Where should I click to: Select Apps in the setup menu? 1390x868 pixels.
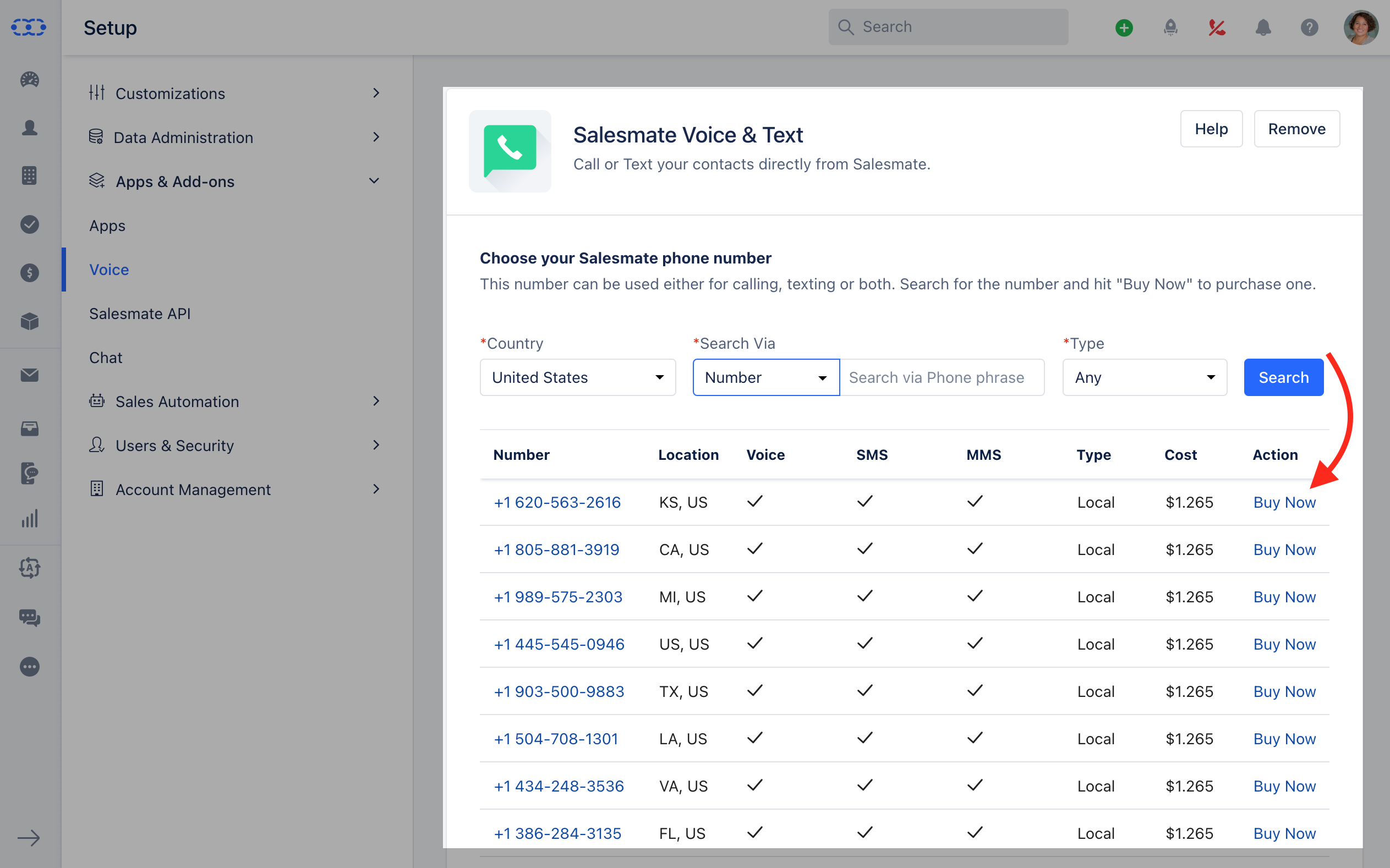(x=107, y=226)
